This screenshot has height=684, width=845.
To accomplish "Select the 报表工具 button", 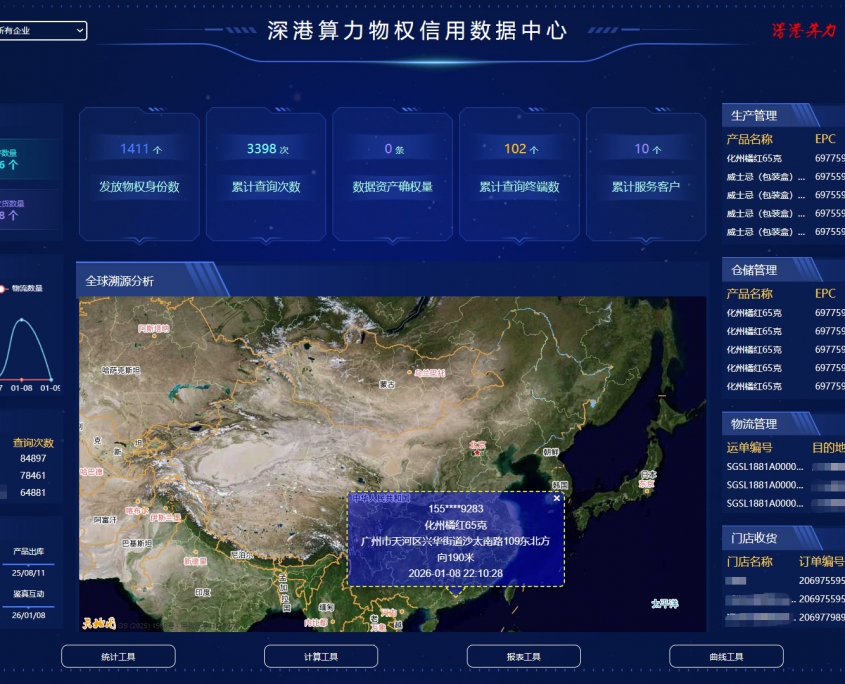I will tap(523, 657).
